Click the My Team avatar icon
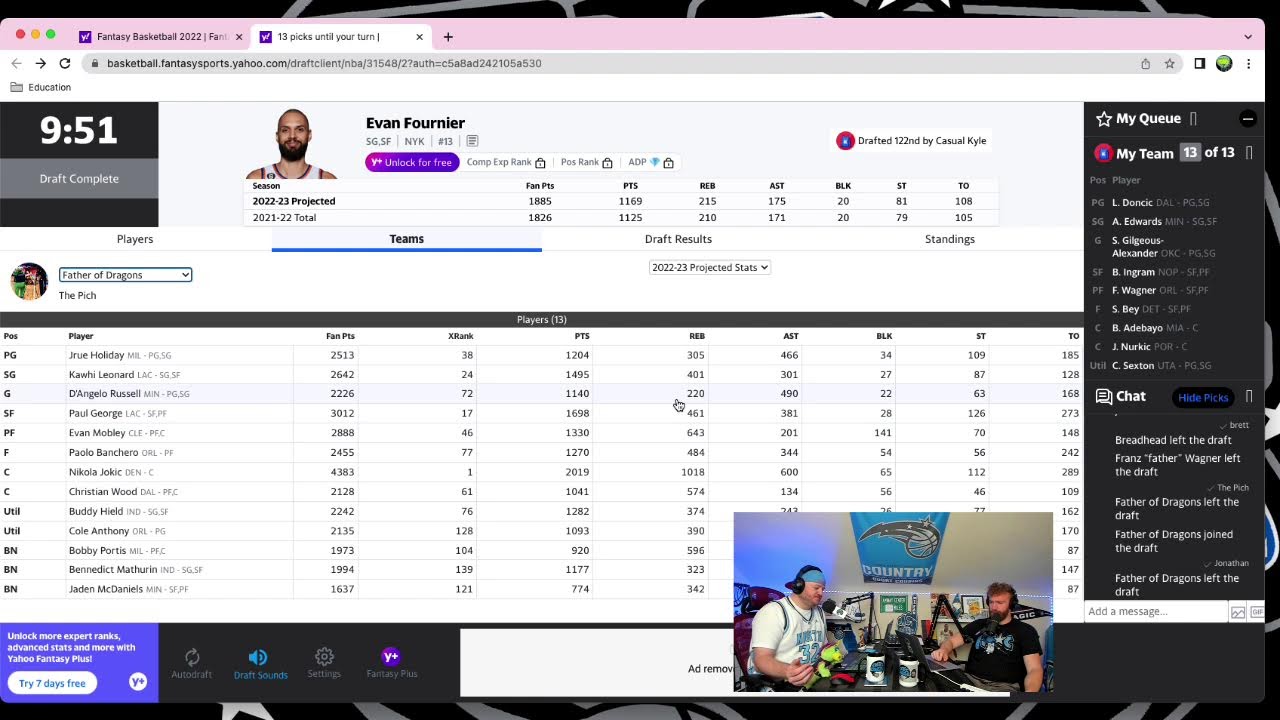 point(1104,153)
